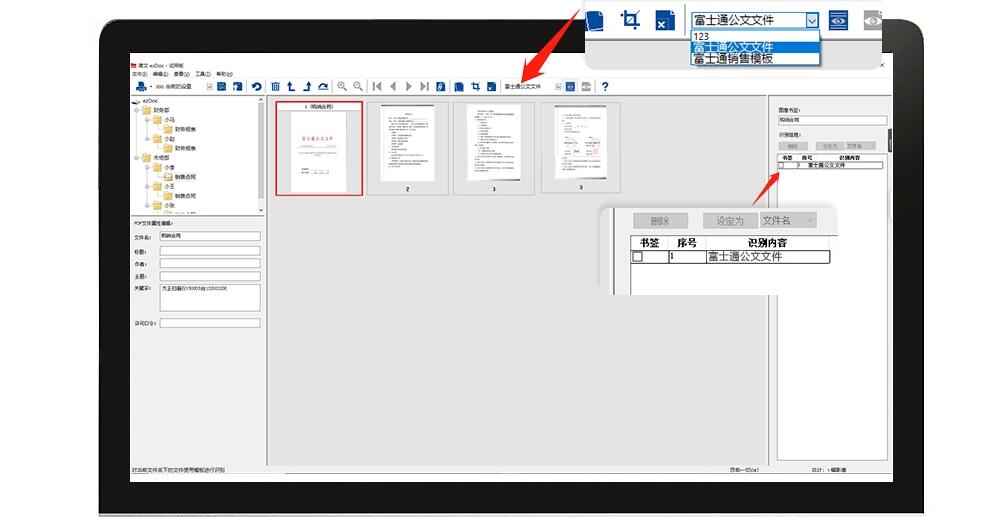Click the paperclip attachment icon
Viewport: 990px width, 517px height.
pyautogui.click(x=440, y=86)
